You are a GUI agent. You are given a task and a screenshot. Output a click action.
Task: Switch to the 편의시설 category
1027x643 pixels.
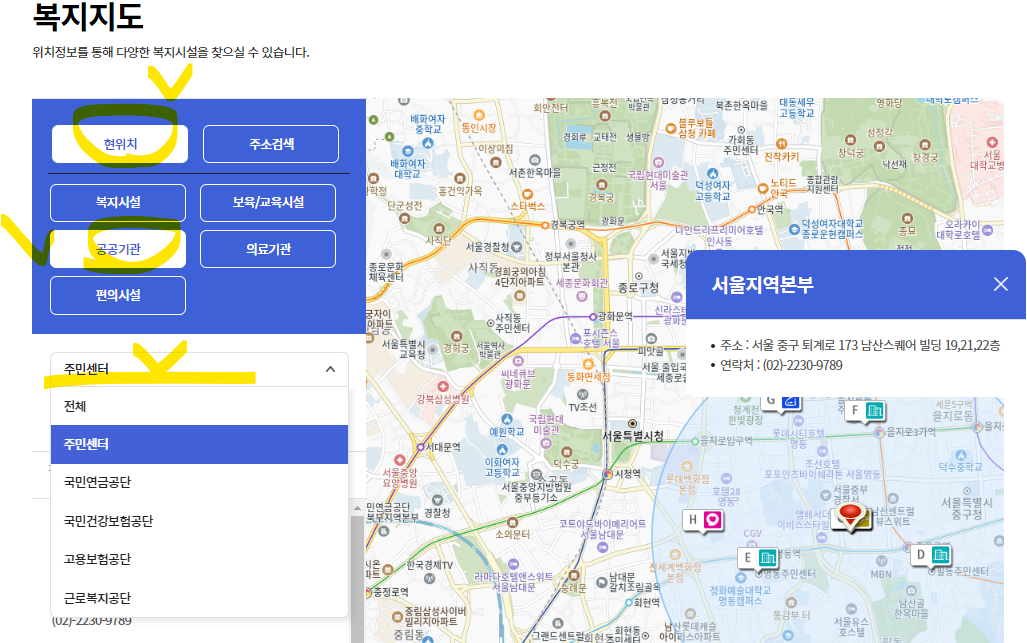click(118, 295)
